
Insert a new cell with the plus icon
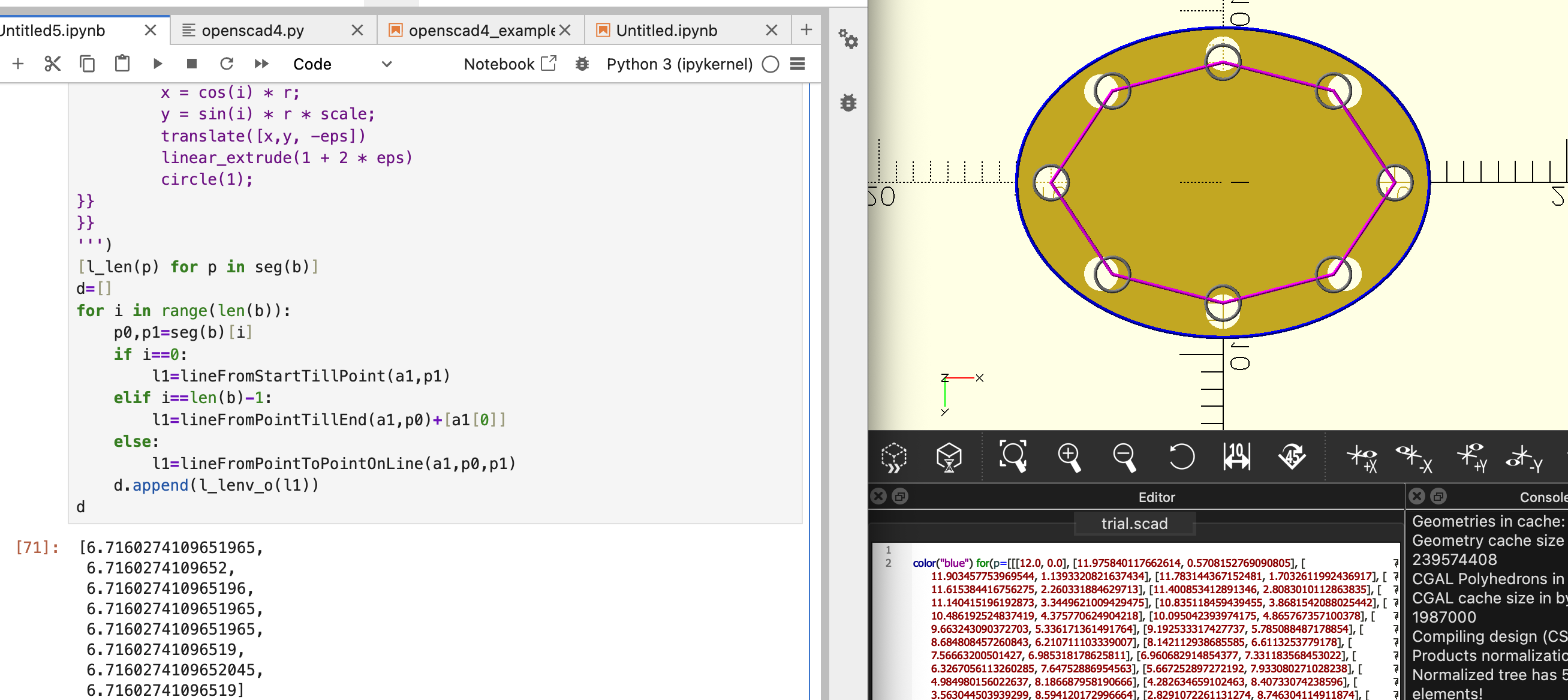[18, 64]
